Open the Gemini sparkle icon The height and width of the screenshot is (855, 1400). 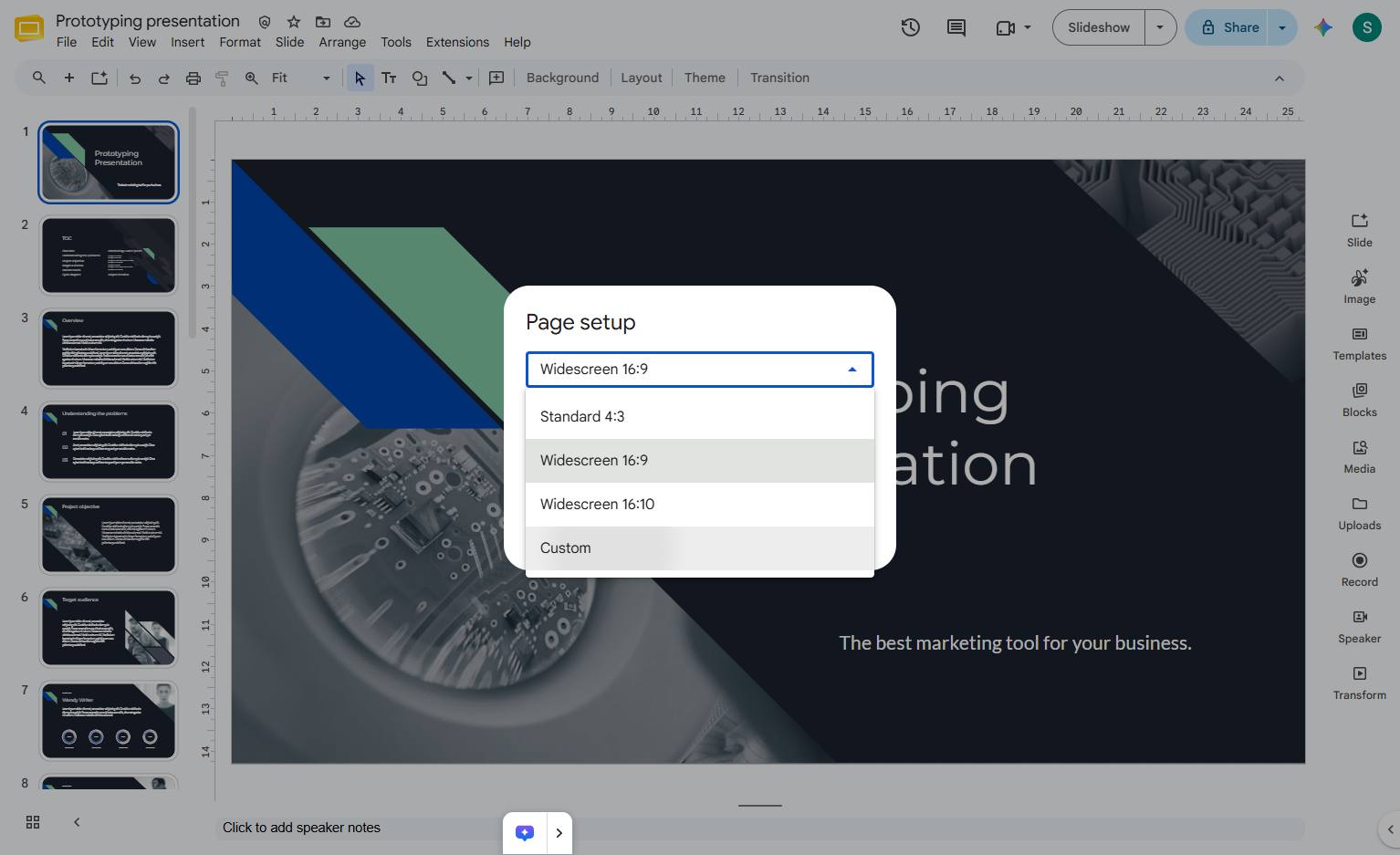[x=1323, y=27]
